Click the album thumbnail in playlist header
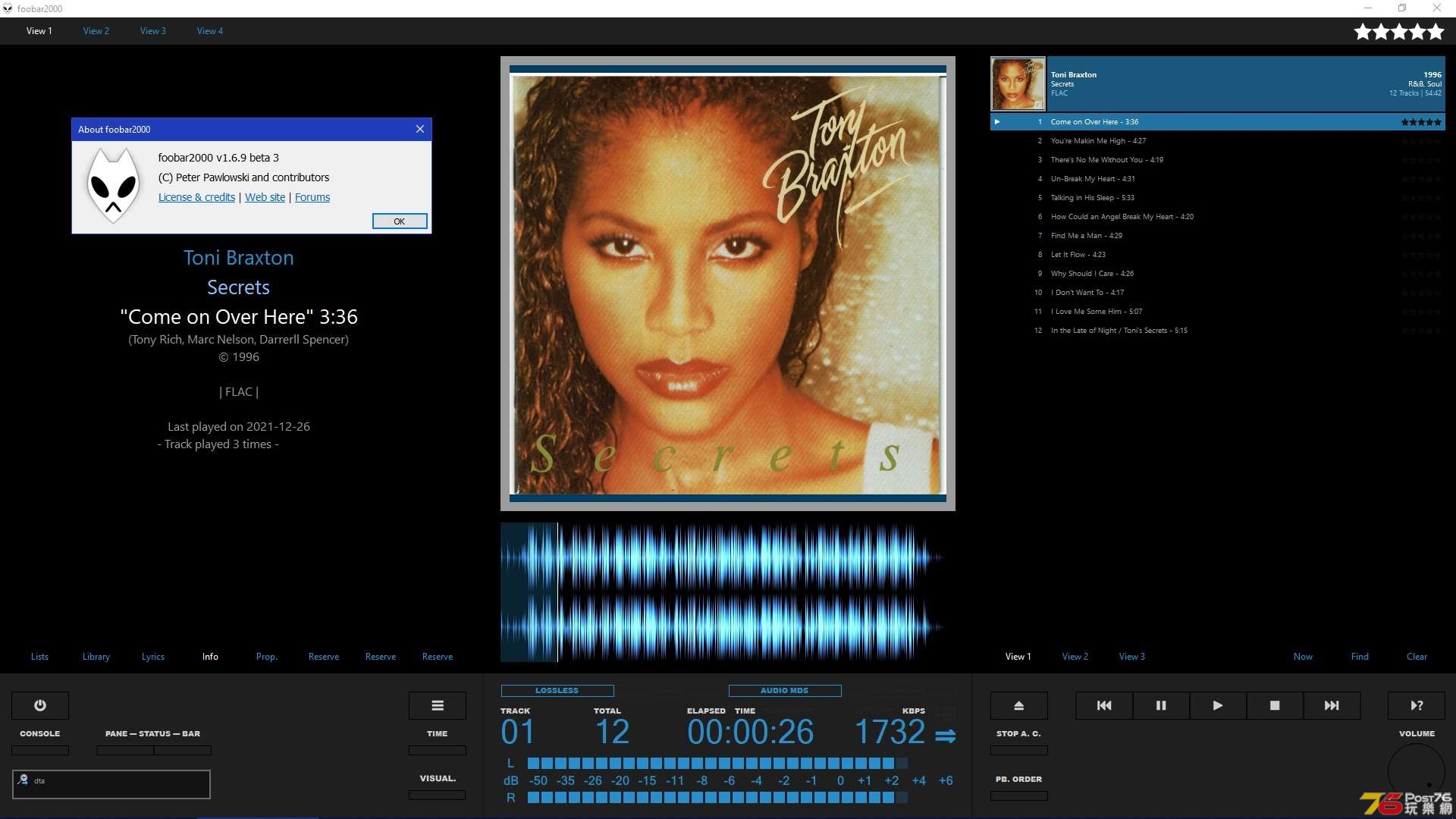The height and width of the screenshot is (819, 1456). 1018,83
